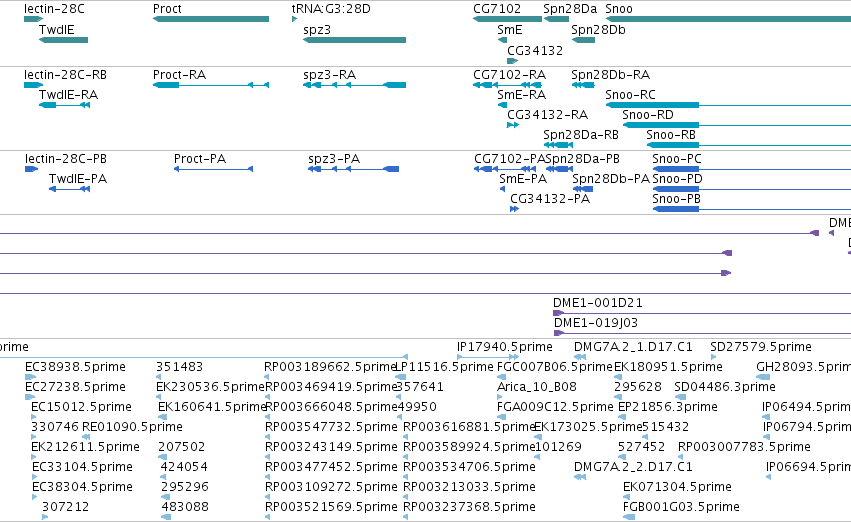The image size is (851, 522).
Task: Select the FGB001G03.5prime EST label
Action: point(681,507)
